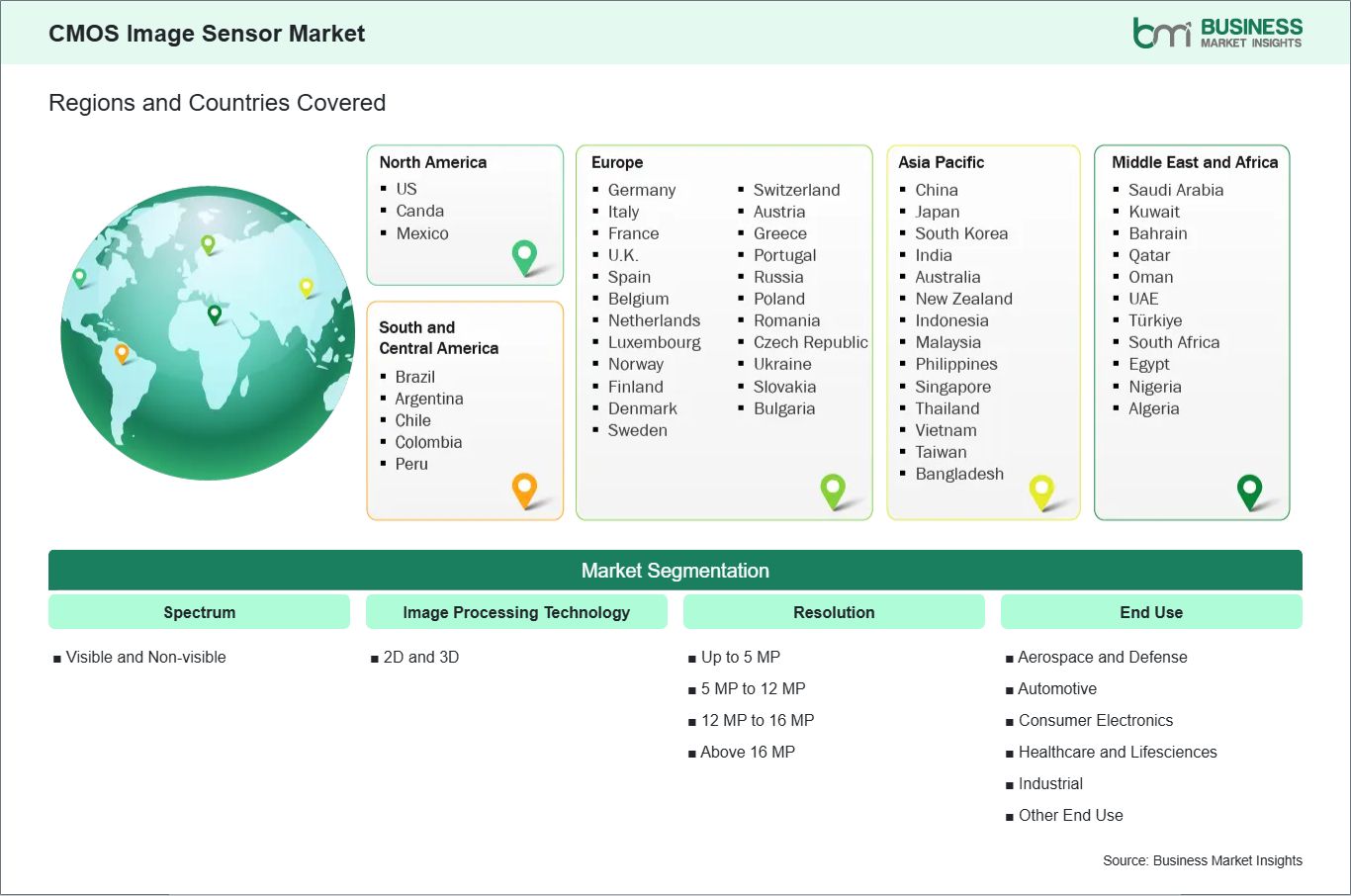Switch to the Resolution segmentation tab
Image resolution: width=1351 pixels, height=896 pixels.
click(x=834, y=611)
